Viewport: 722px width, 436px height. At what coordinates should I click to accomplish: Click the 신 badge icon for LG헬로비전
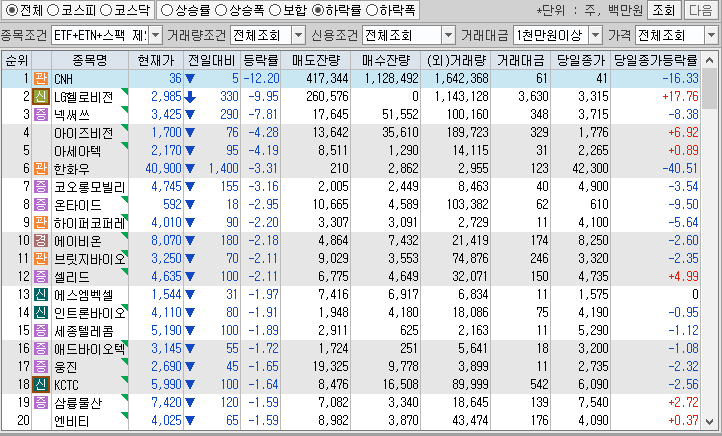pyautogui.click(x=41, y=96)
